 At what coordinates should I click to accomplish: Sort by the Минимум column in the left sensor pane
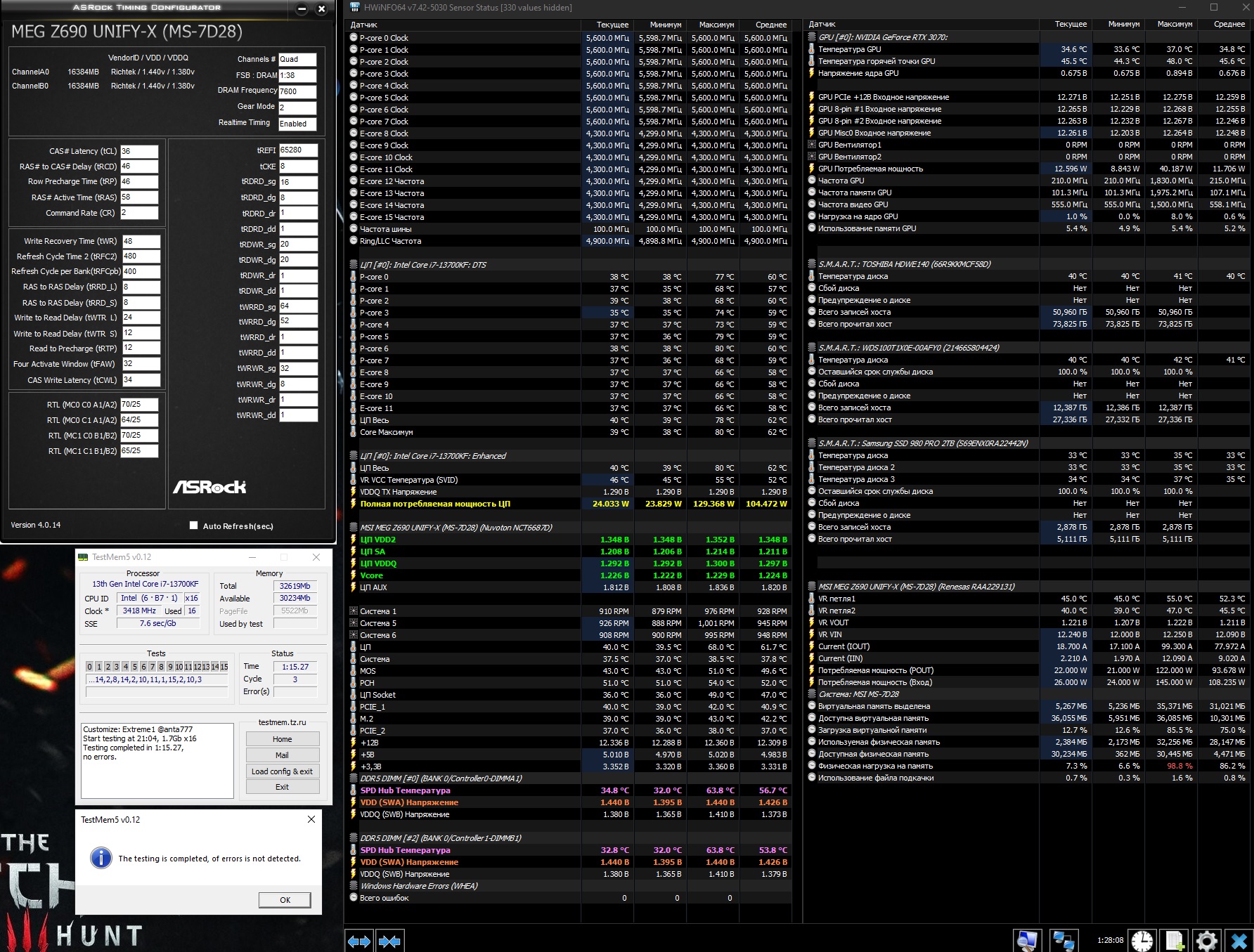pyautogui.click(x=660, y=25)
